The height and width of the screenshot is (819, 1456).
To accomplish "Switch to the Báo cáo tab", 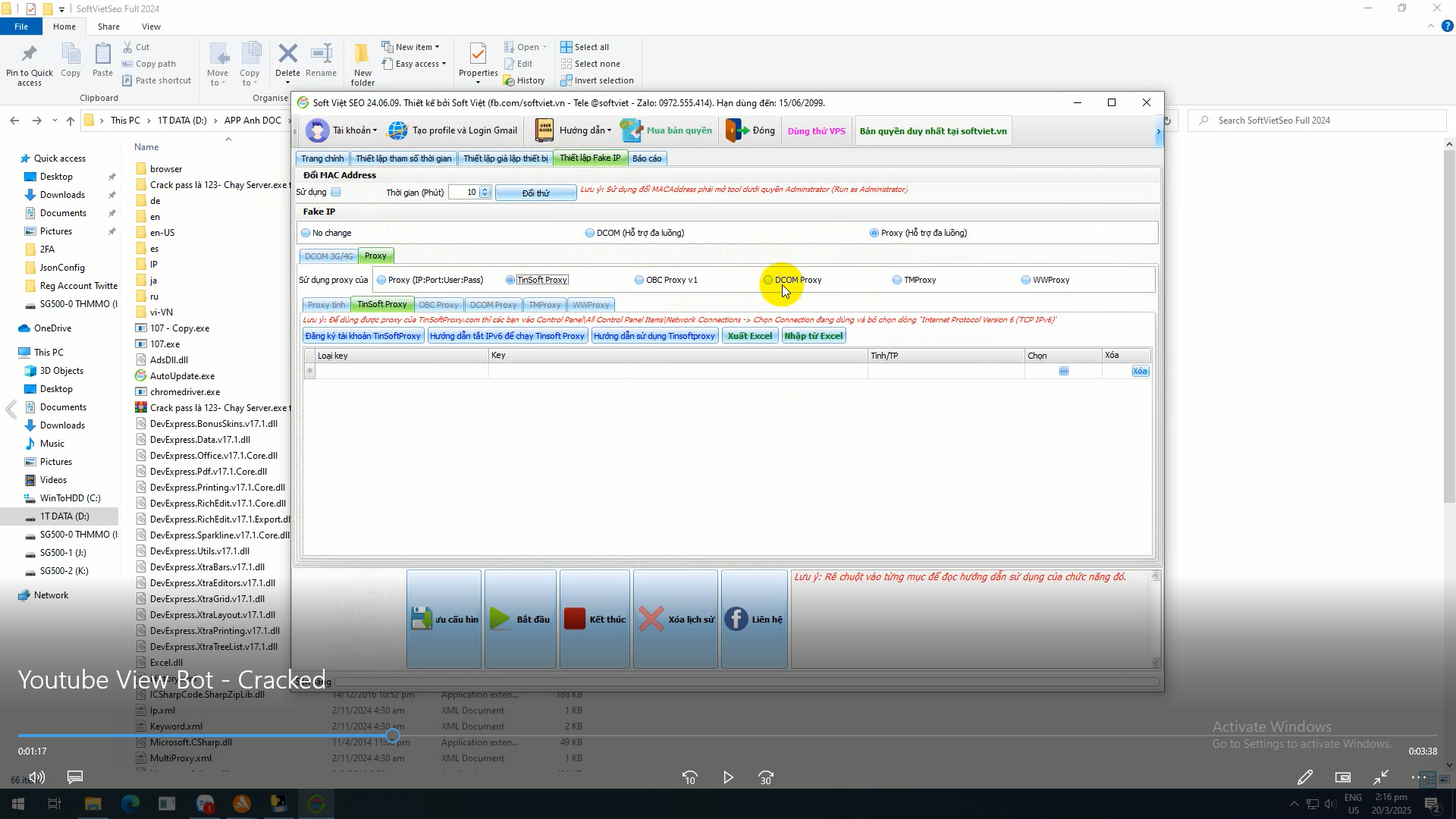I will tap(647, 158).
